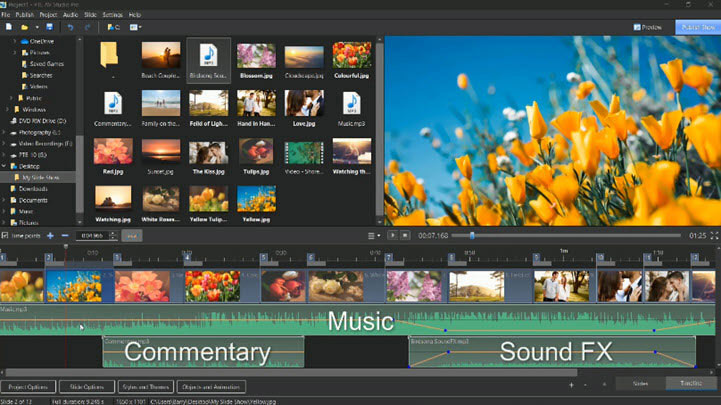The height and width of the screenshot is (405, 721).
Task: Open the Publish menu
Action: [x=25, y=15]
